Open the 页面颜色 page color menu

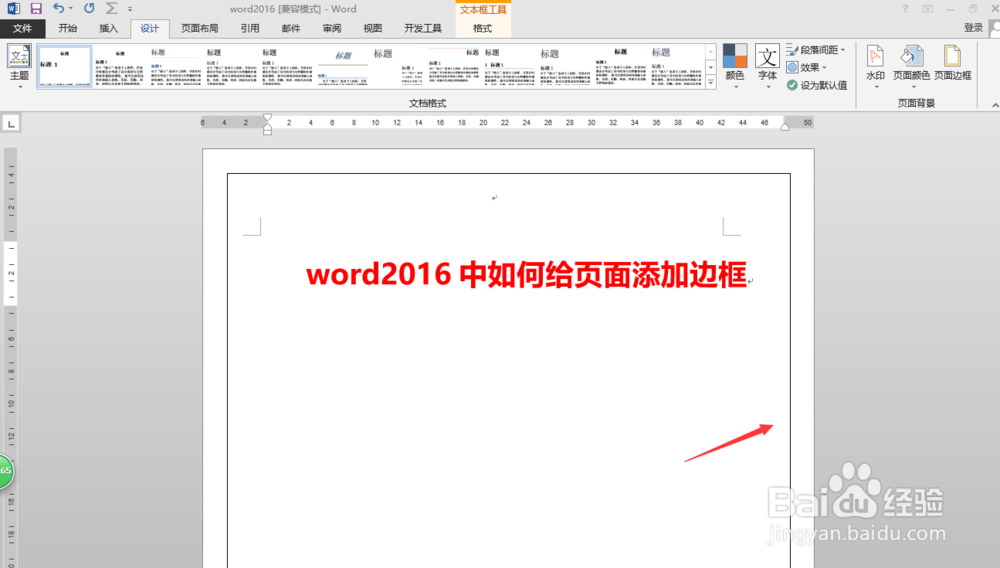point(911,66)
